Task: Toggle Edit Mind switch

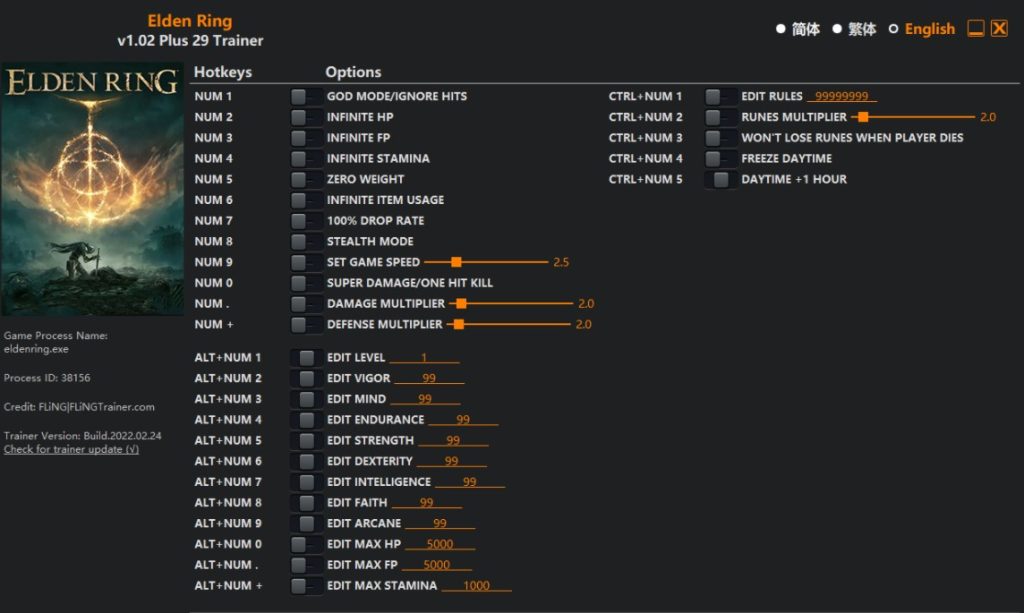Action: [x=306, y=400]
